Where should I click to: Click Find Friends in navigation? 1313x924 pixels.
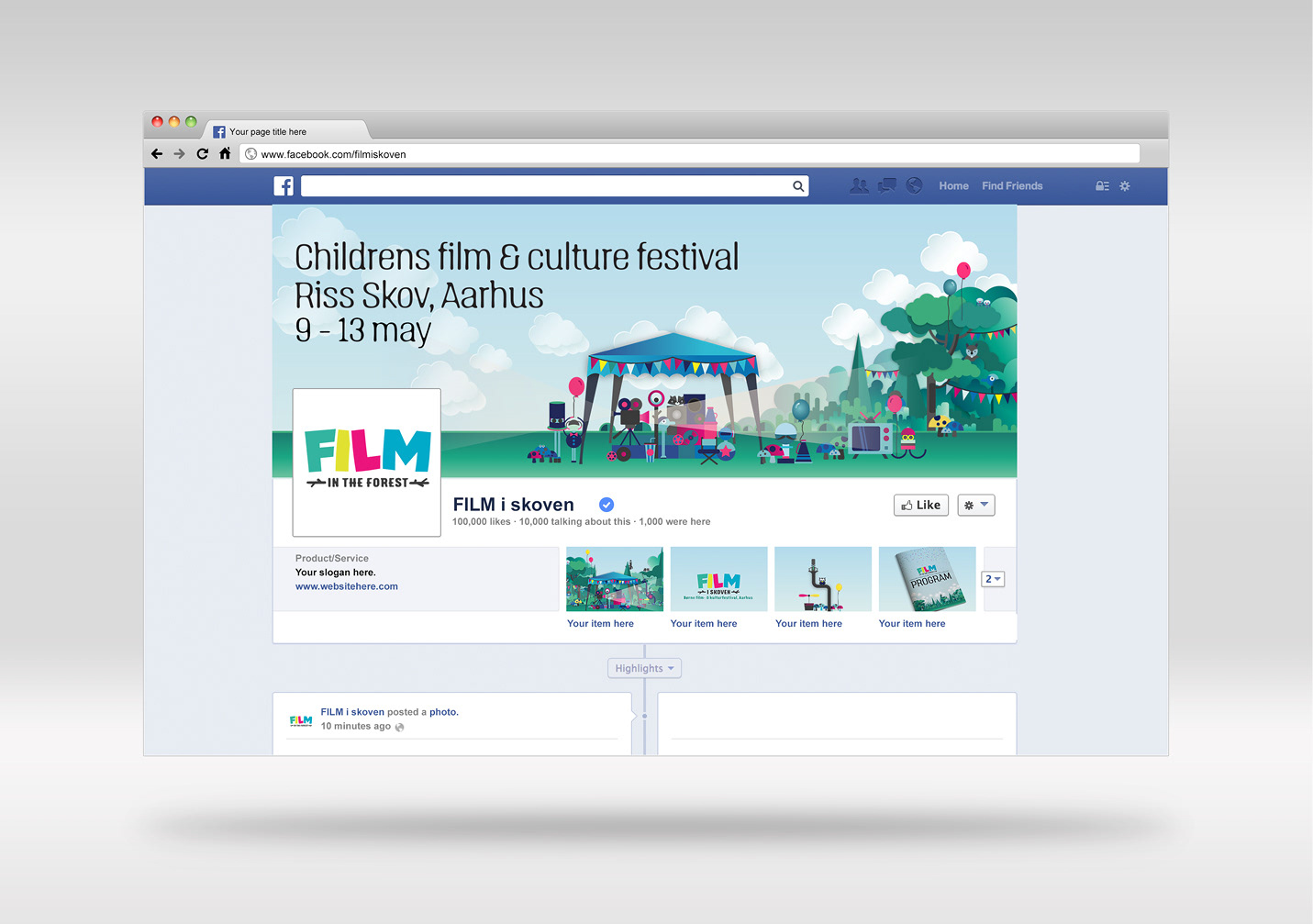point(1012,185)
